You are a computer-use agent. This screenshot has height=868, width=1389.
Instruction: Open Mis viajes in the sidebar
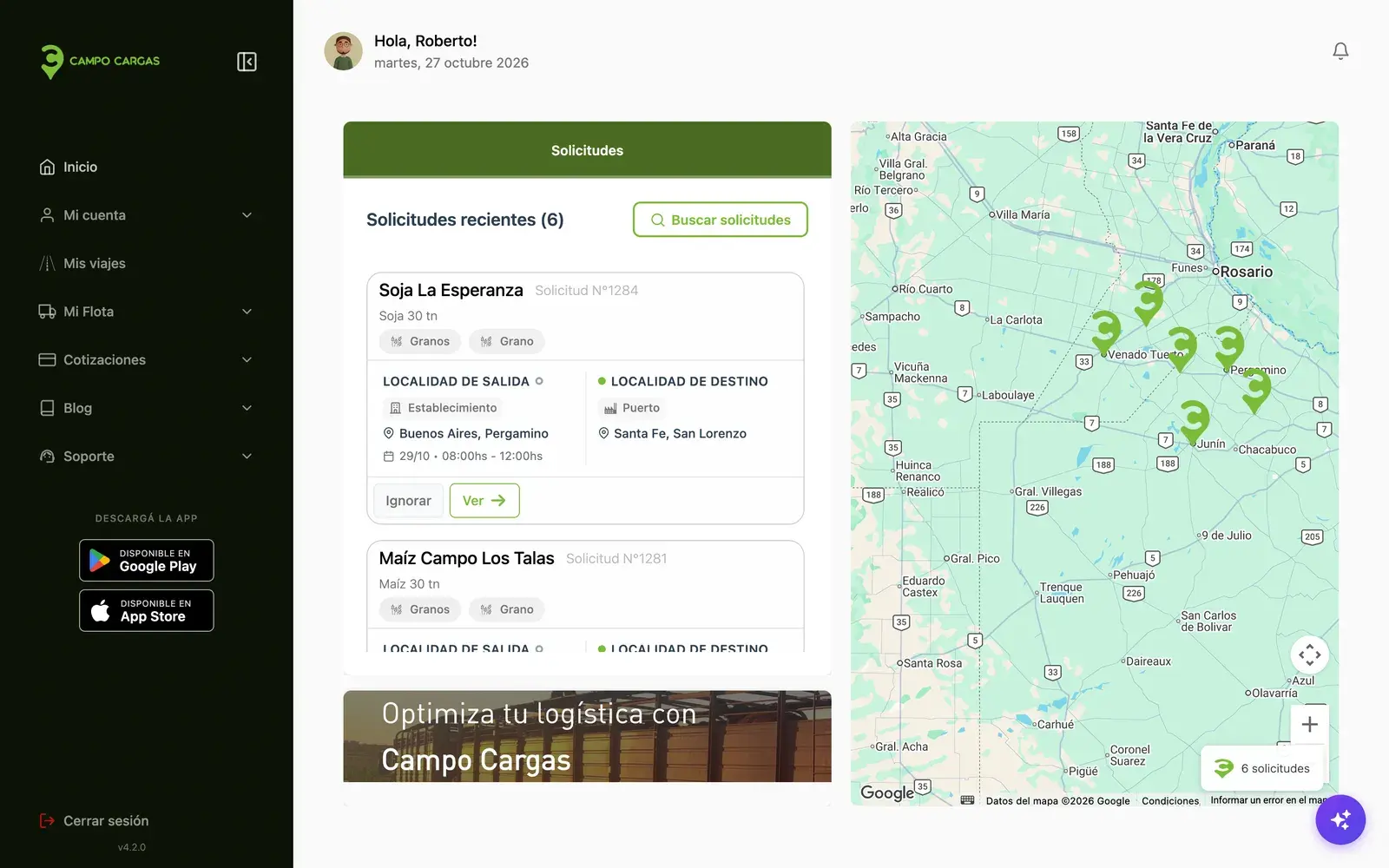pyautogui.click(x=82, y=263)
